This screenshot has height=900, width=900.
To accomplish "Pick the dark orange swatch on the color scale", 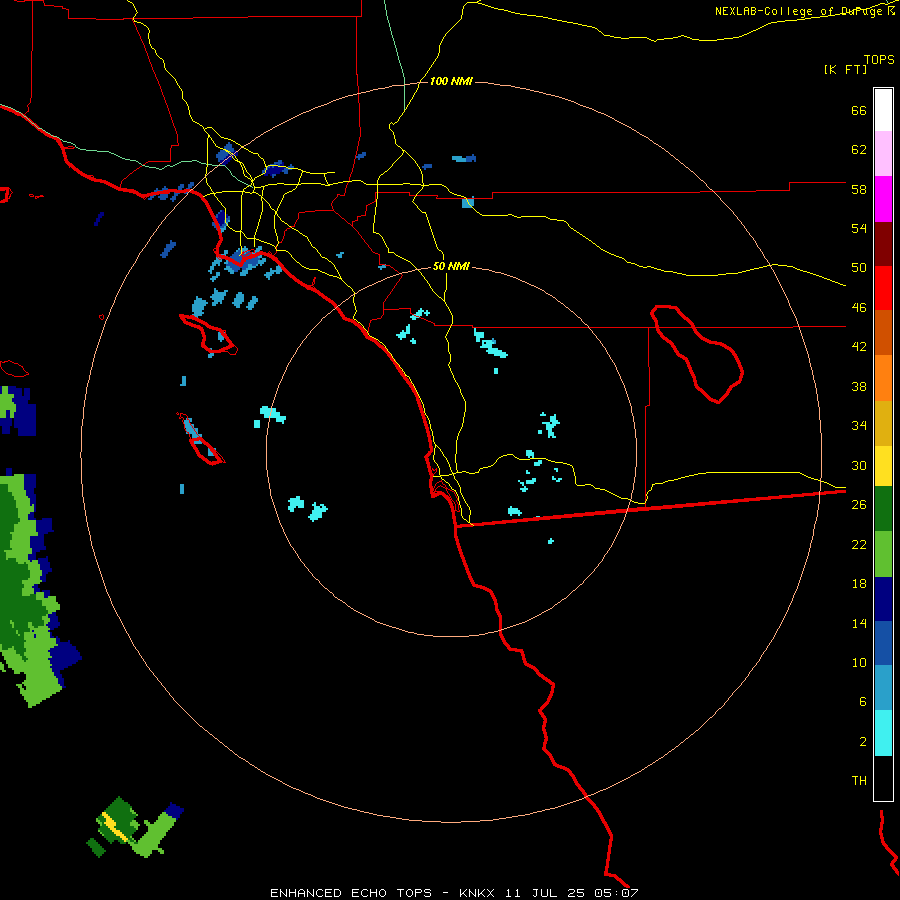I will (x=883, y=332).
